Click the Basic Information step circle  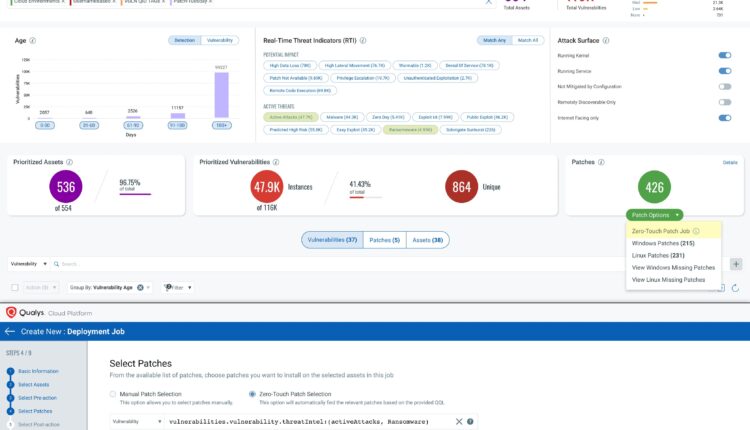point(11,371)
